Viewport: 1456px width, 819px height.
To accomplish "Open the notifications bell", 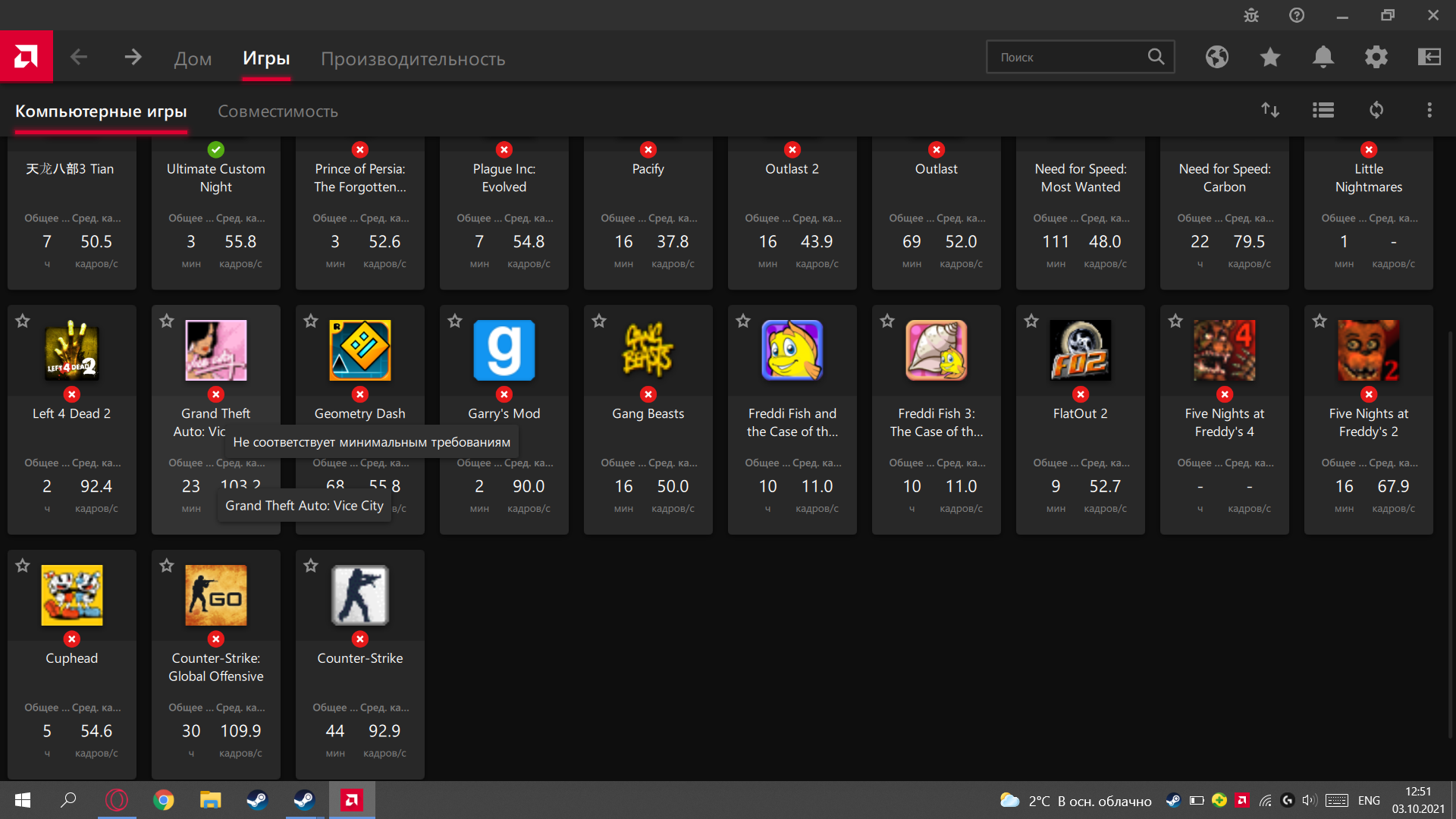I will (1323, 57).
